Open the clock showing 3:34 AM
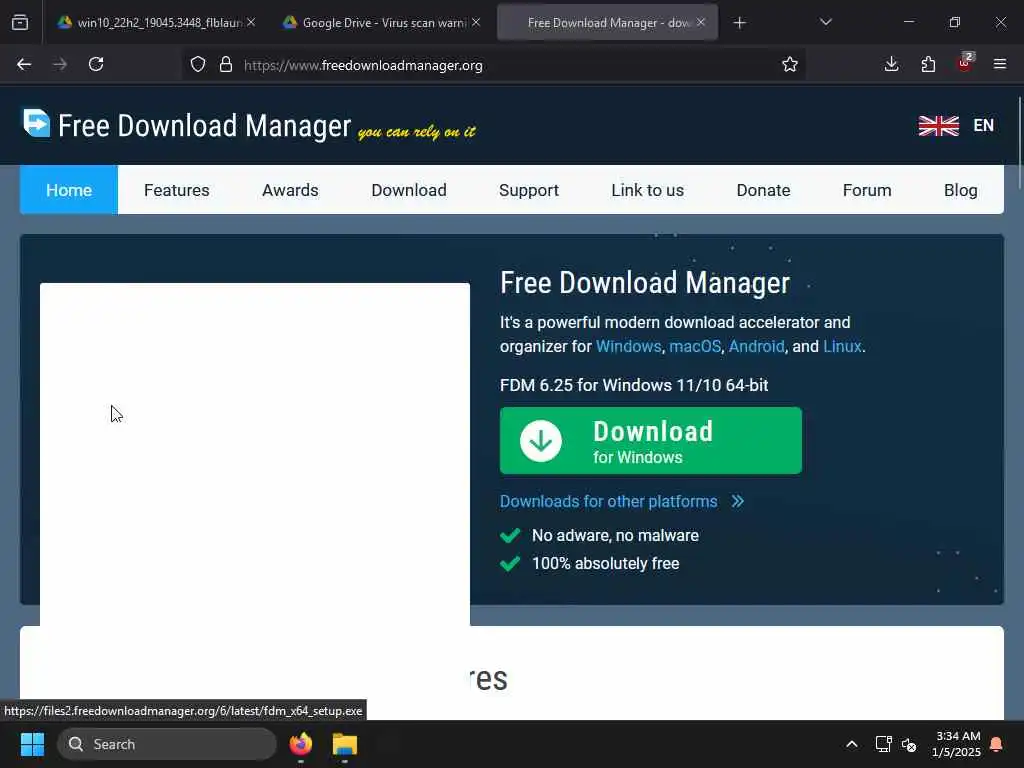Image resolution: width=1024 pixels, height=768 pixels. coord(957,744)
